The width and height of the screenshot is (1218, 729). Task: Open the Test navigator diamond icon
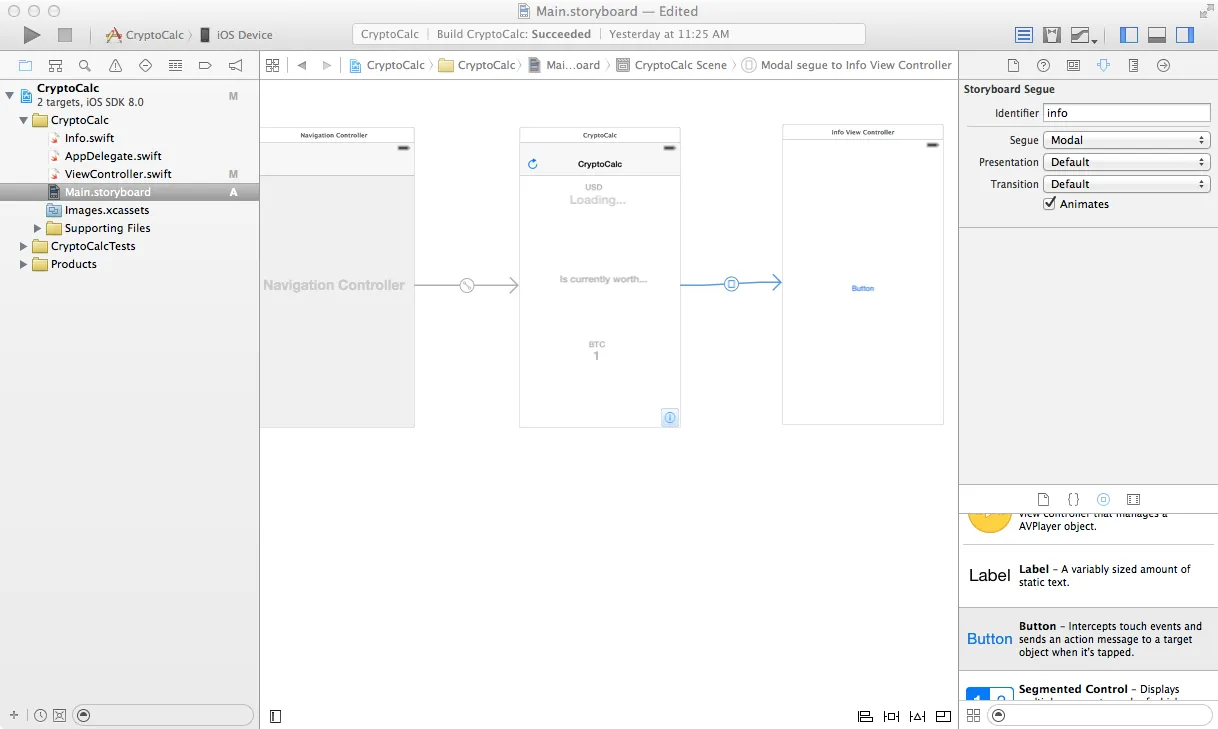point(145,65)
